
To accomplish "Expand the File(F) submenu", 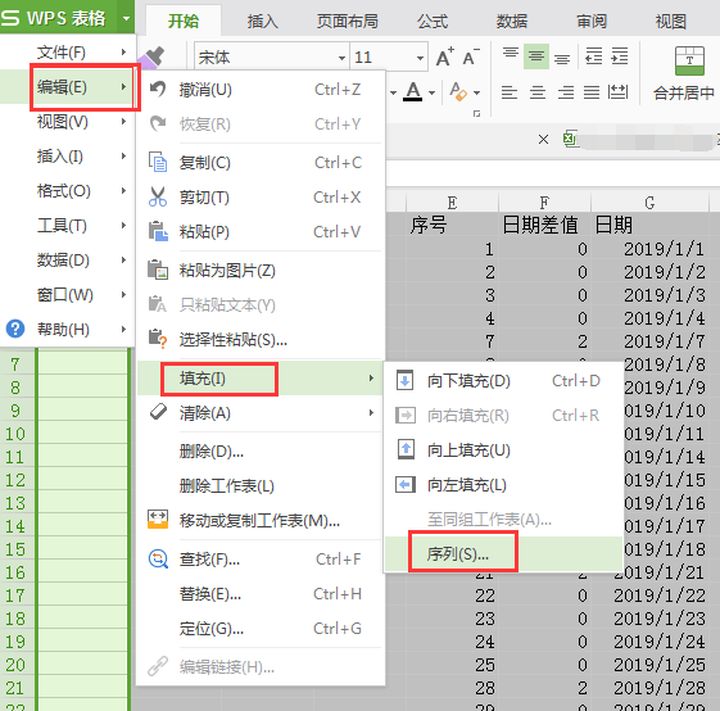I will click(124, 52).
